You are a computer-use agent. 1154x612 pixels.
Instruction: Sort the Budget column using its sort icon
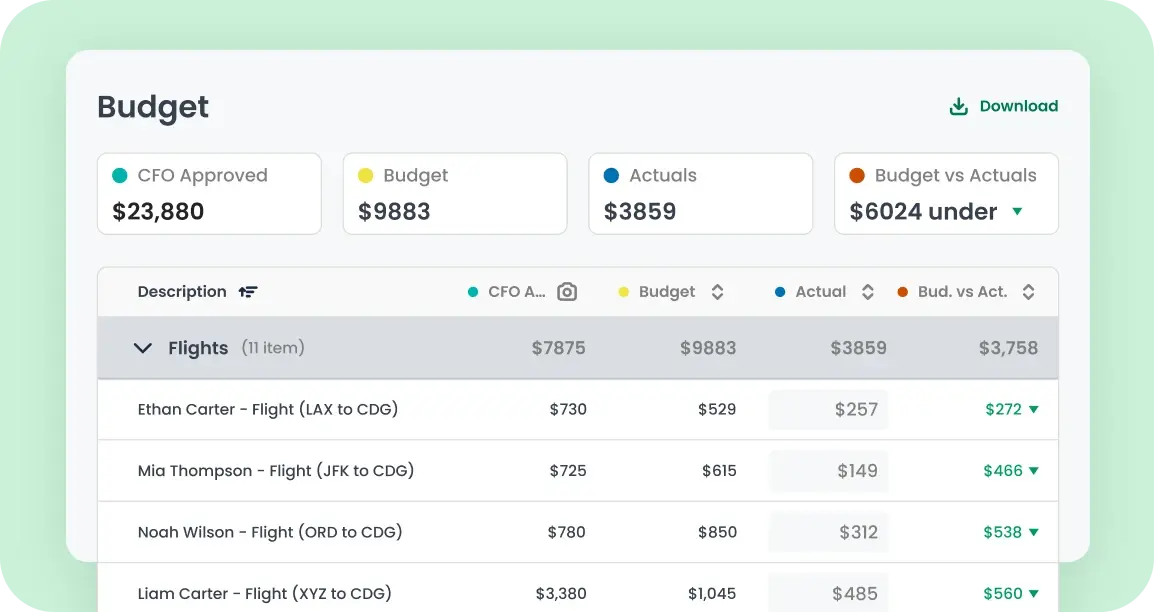(717, 292)
